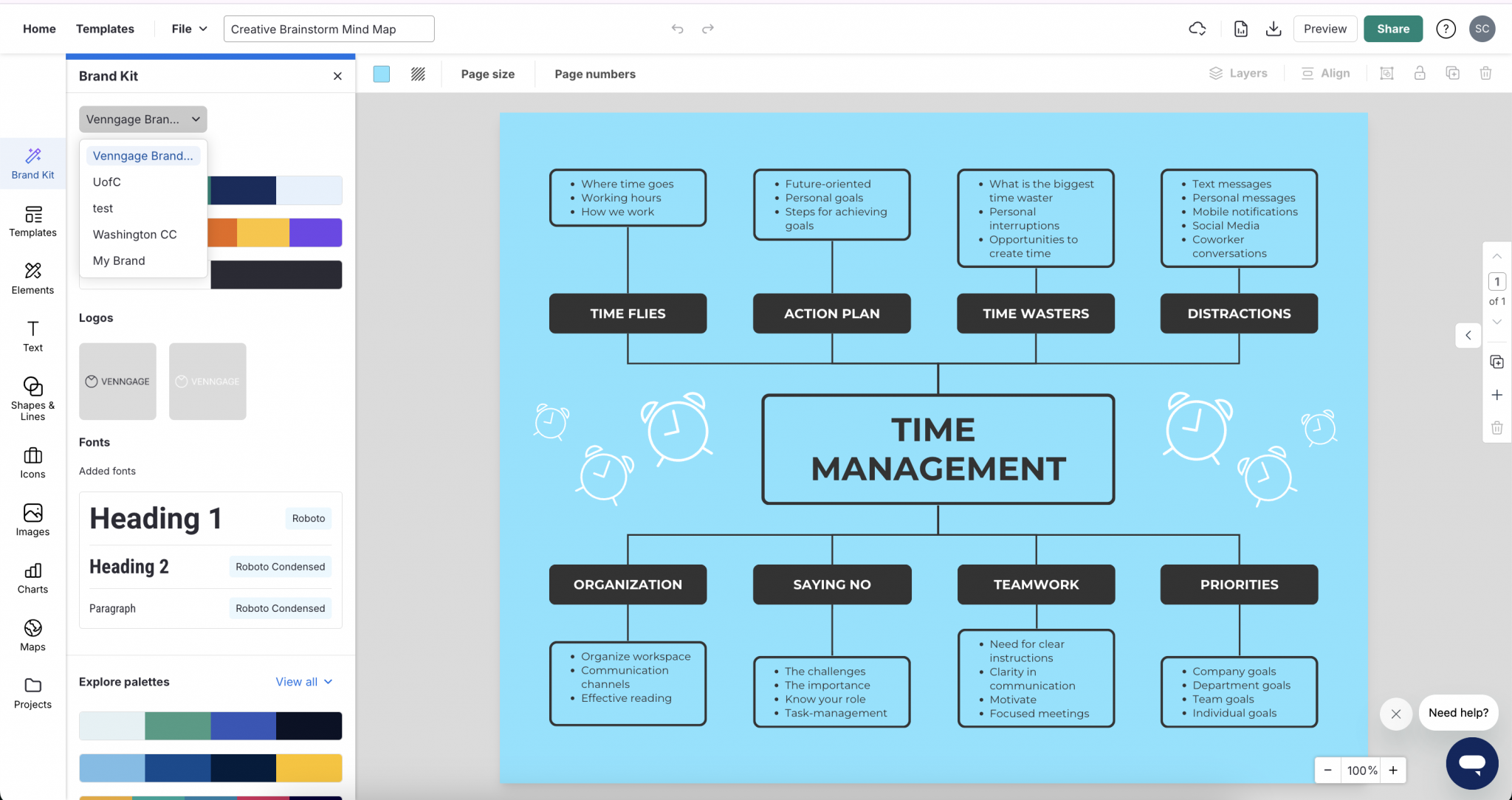This screenshot has width=1512, height=800.
Task: Duplicate the page with the copy icon
Action: click(1452, 73)
